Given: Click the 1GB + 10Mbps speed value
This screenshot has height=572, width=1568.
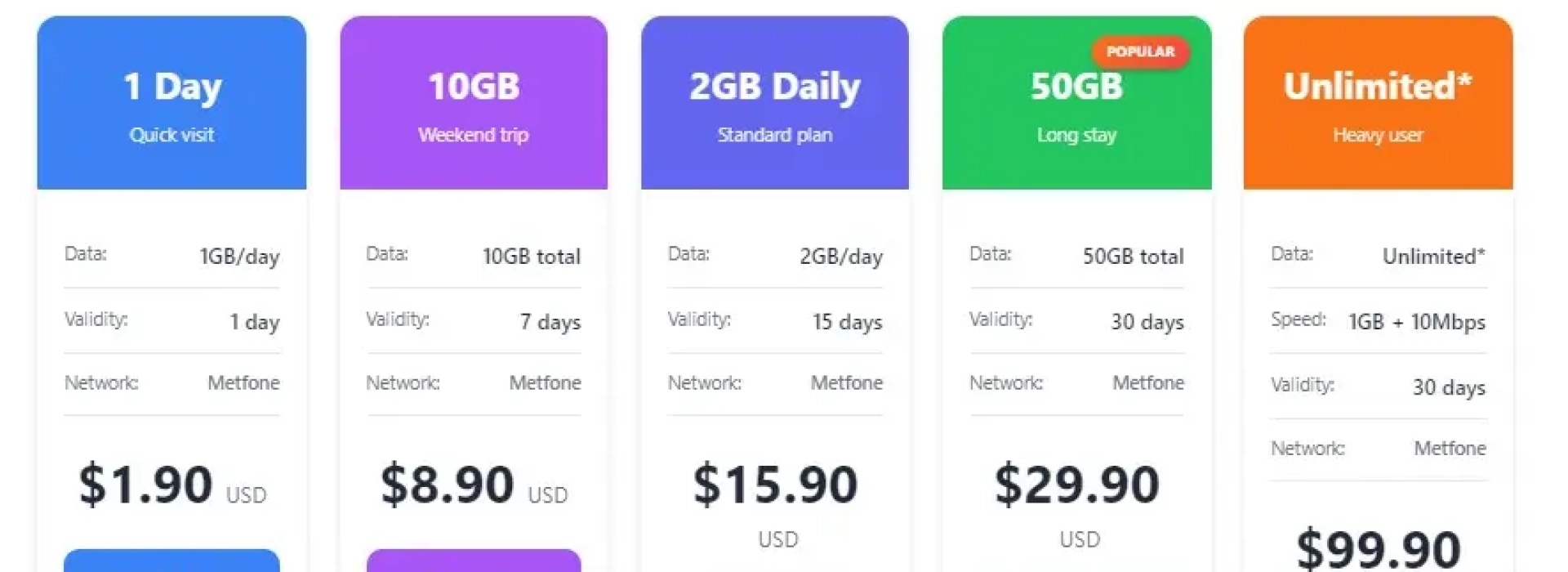Looking at the screenshot, I should coord(1416,322).
